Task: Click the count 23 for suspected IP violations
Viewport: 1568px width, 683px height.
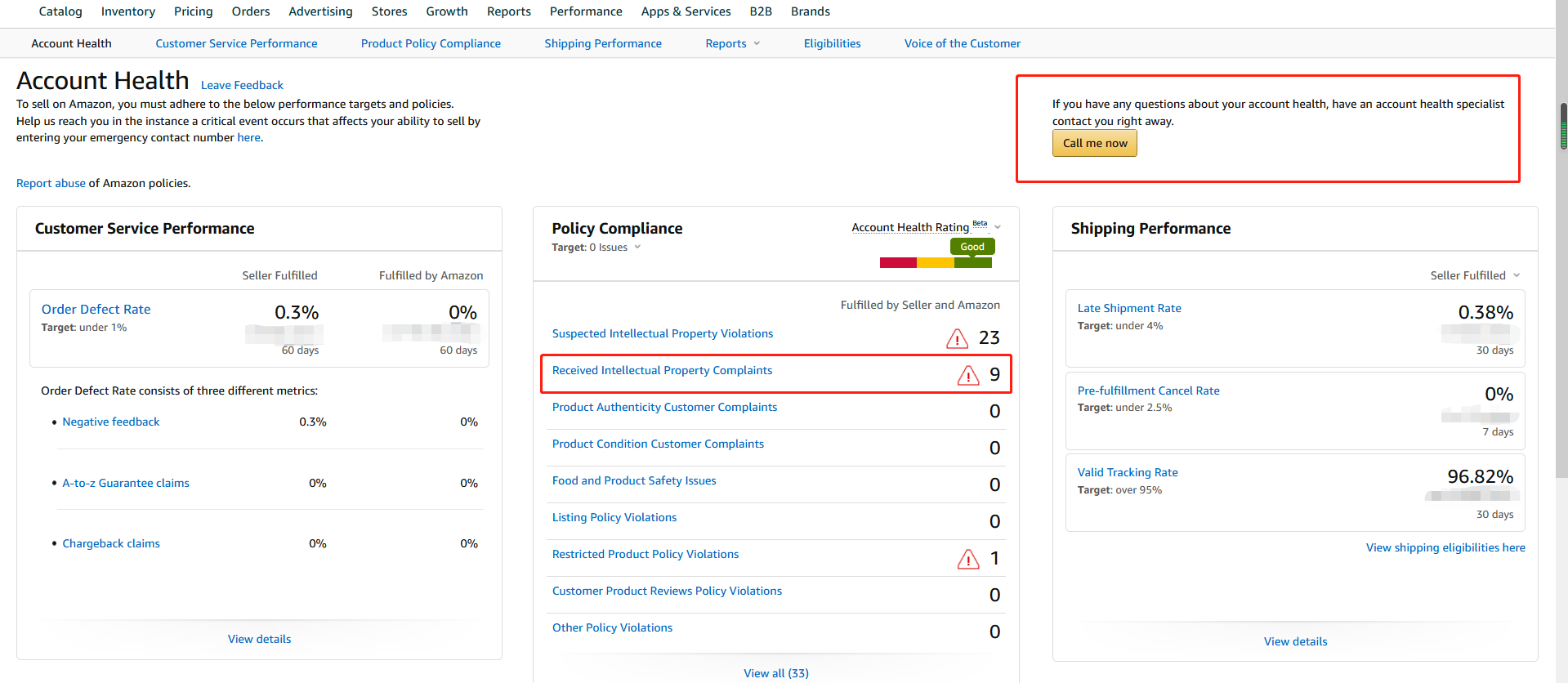Action: pyautogui.click(x=989, y=338)
